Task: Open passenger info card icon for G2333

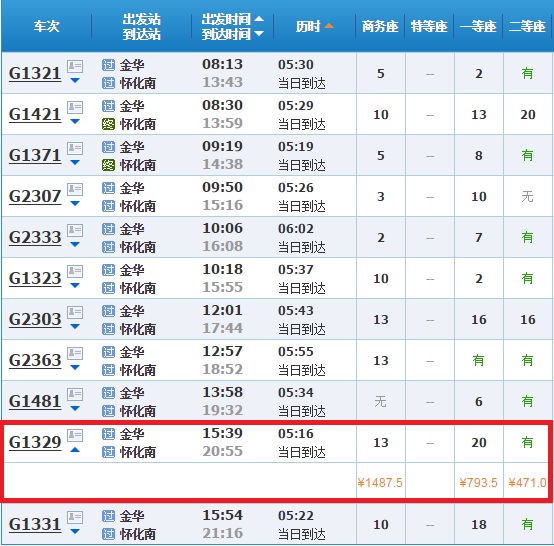Action: click(x=75, y=230)
